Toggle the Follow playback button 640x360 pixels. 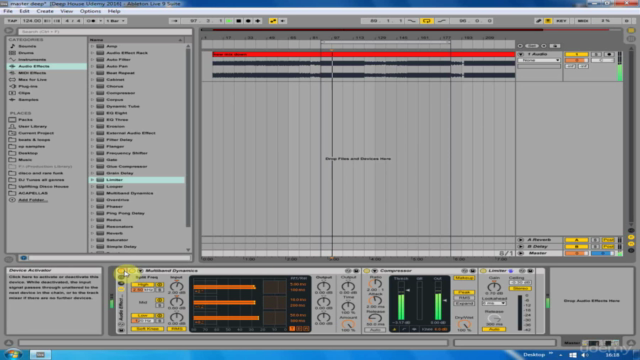(175, 21)
